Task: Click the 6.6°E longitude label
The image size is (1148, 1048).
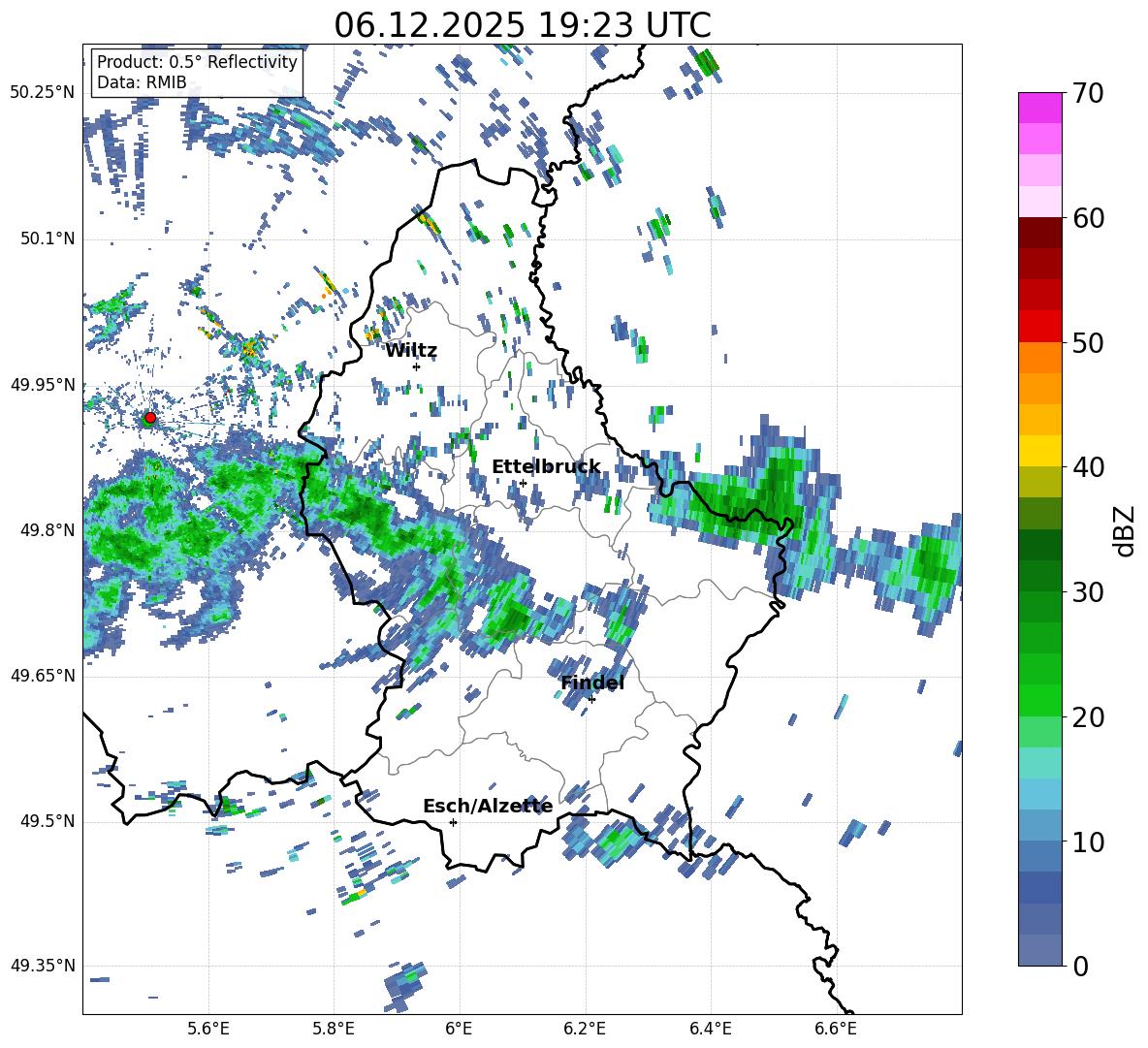Action: coord(836,1029)
